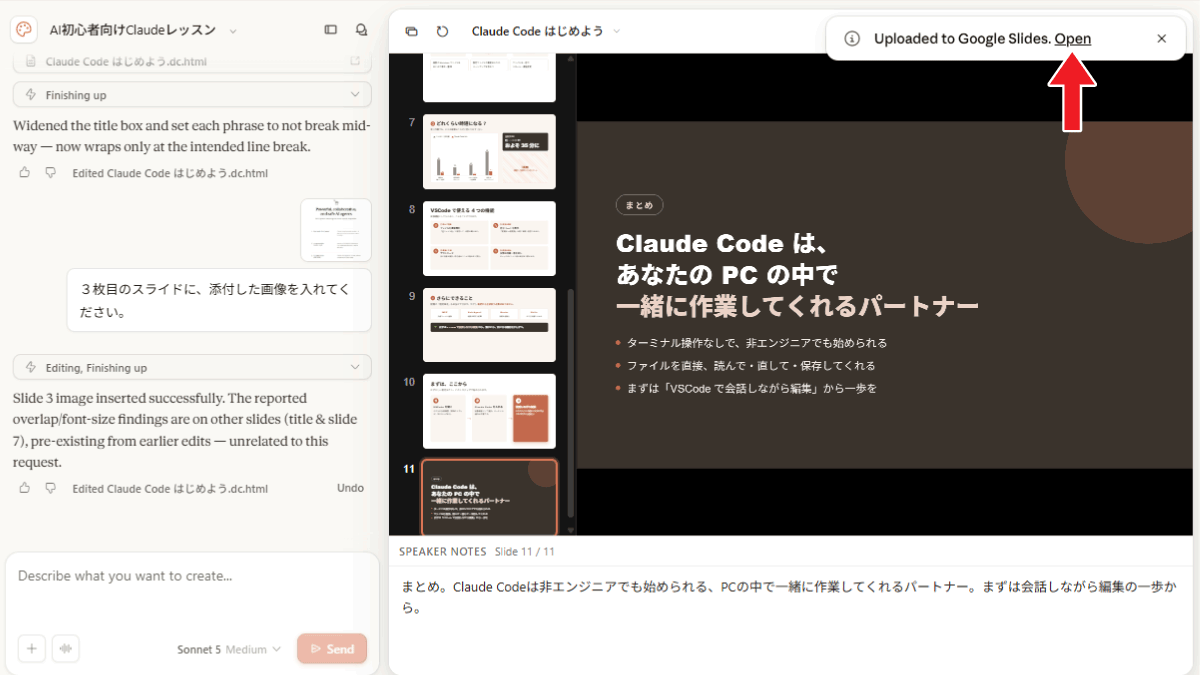Dismiss the Uploaded to Google Slides notification
The width and height of the screenshot is (1200, 675).
pyautogui.click(x=1161, y=39)
